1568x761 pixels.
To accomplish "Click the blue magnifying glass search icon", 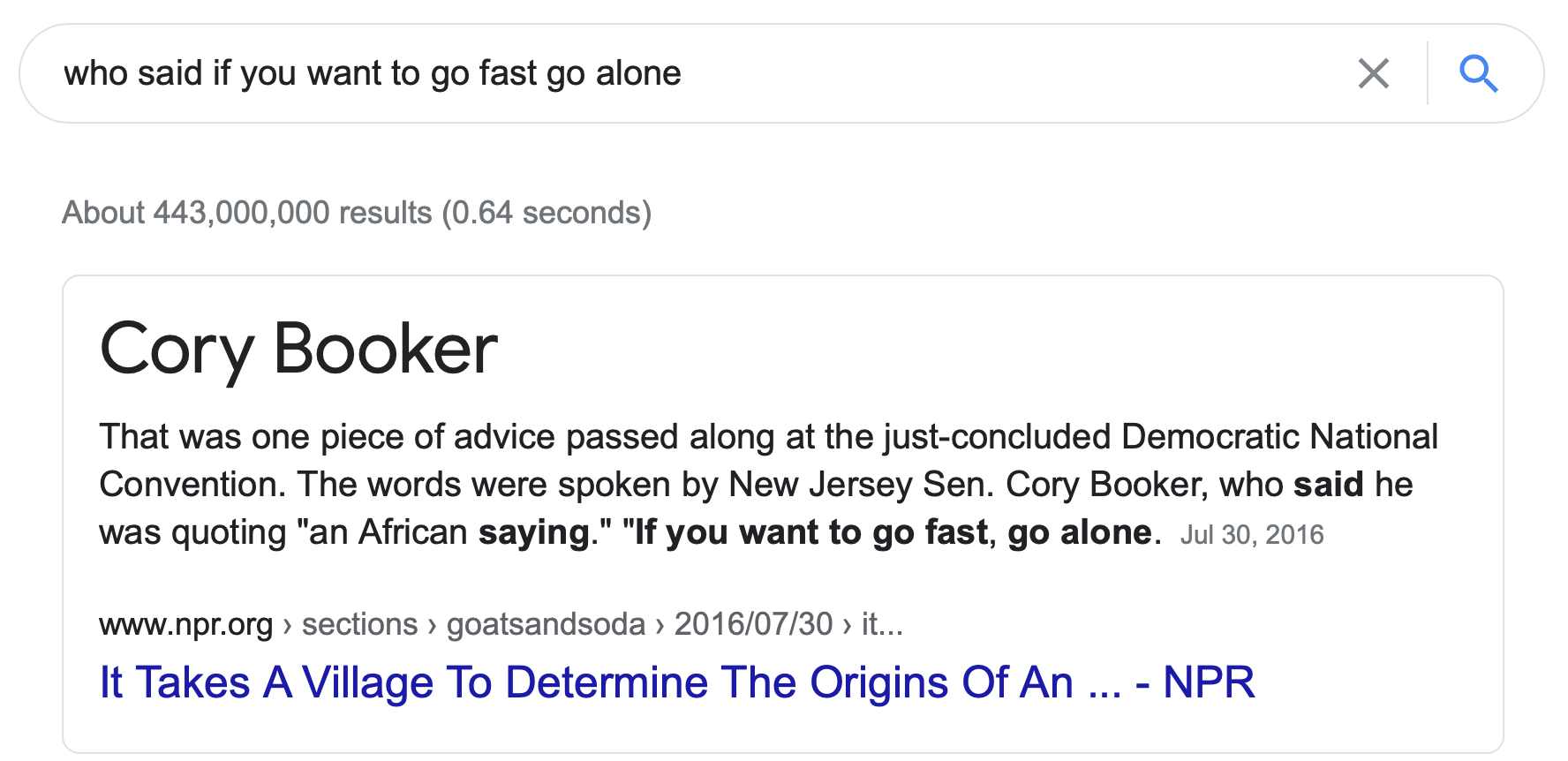I will pyautogui.click(x=1478, y=73).
